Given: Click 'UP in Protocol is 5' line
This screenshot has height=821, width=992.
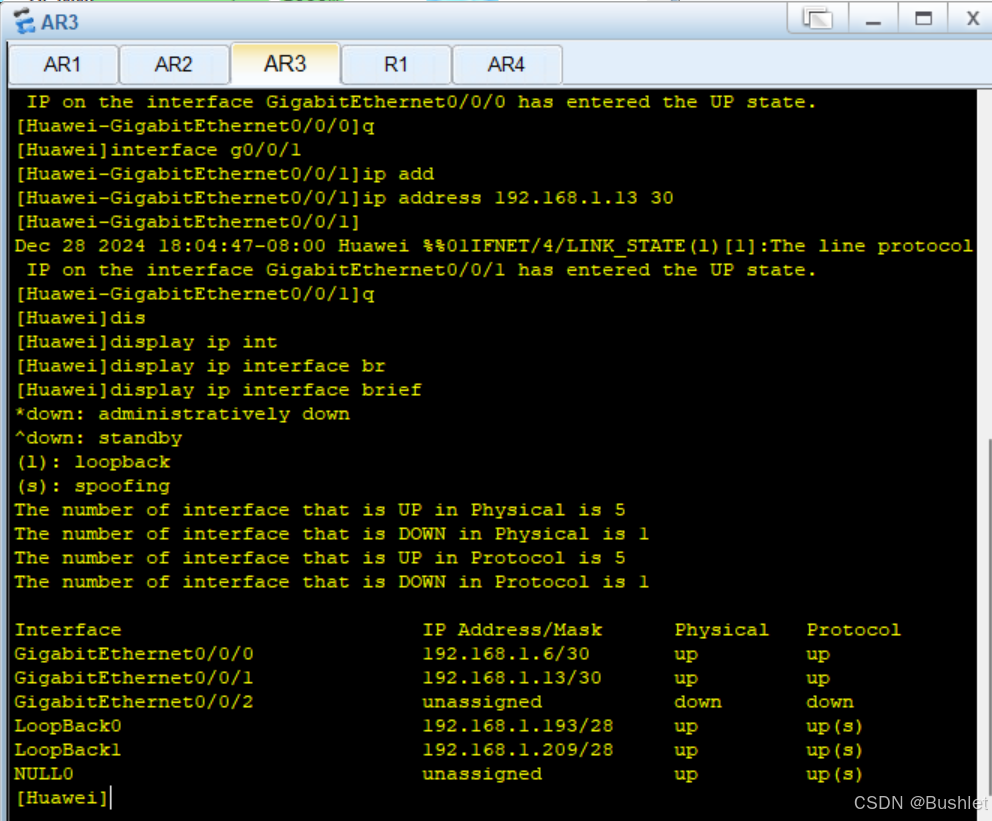Looking at the screenshot, I should (320, 558).
